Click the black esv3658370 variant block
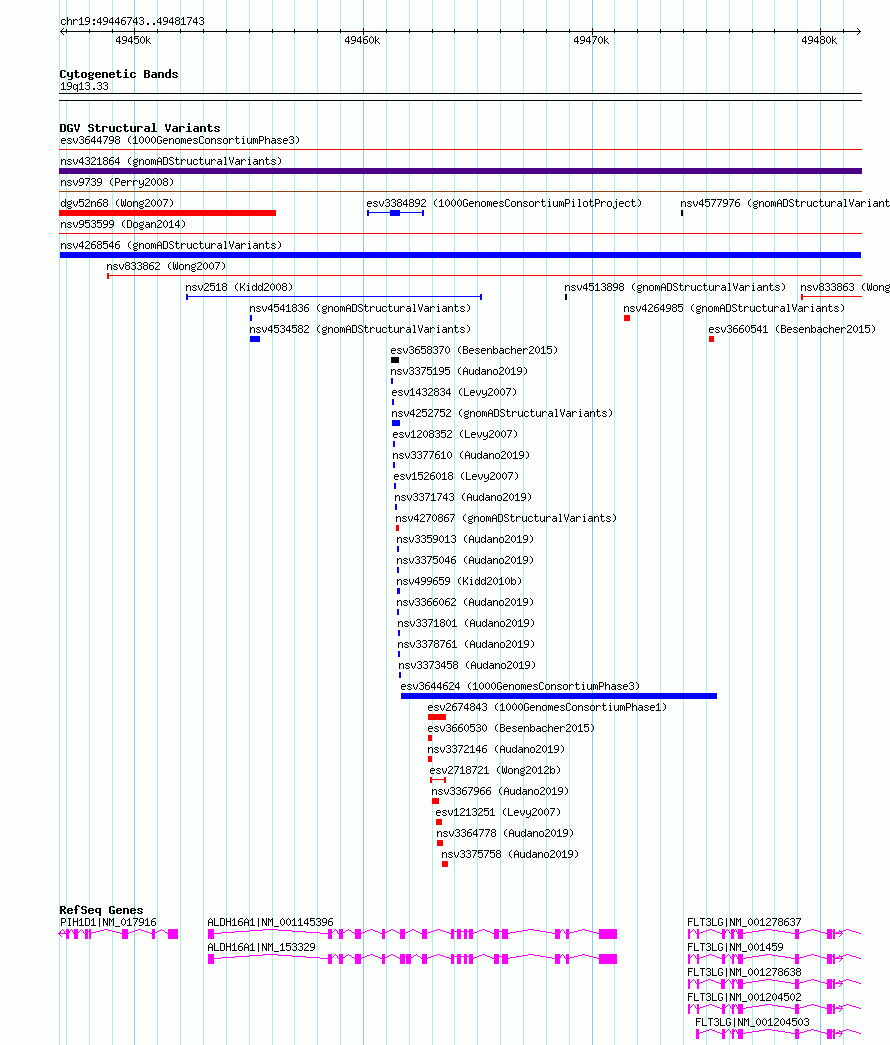 395,360
